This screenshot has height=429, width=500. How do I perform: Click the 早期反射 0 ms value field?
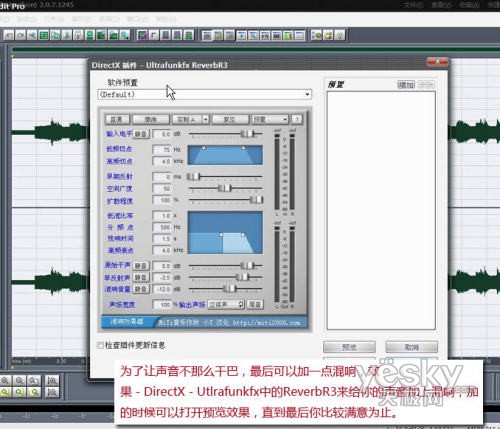(162, 177)
